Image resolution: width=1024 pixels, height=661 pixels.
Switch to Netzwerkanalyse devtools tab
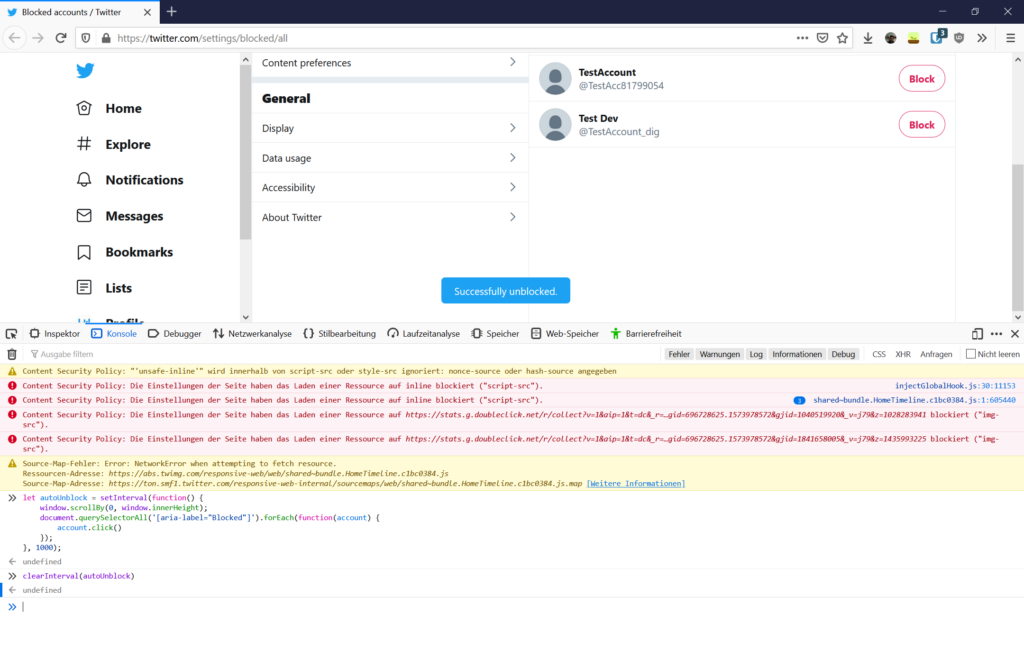(x=252, y=334)
